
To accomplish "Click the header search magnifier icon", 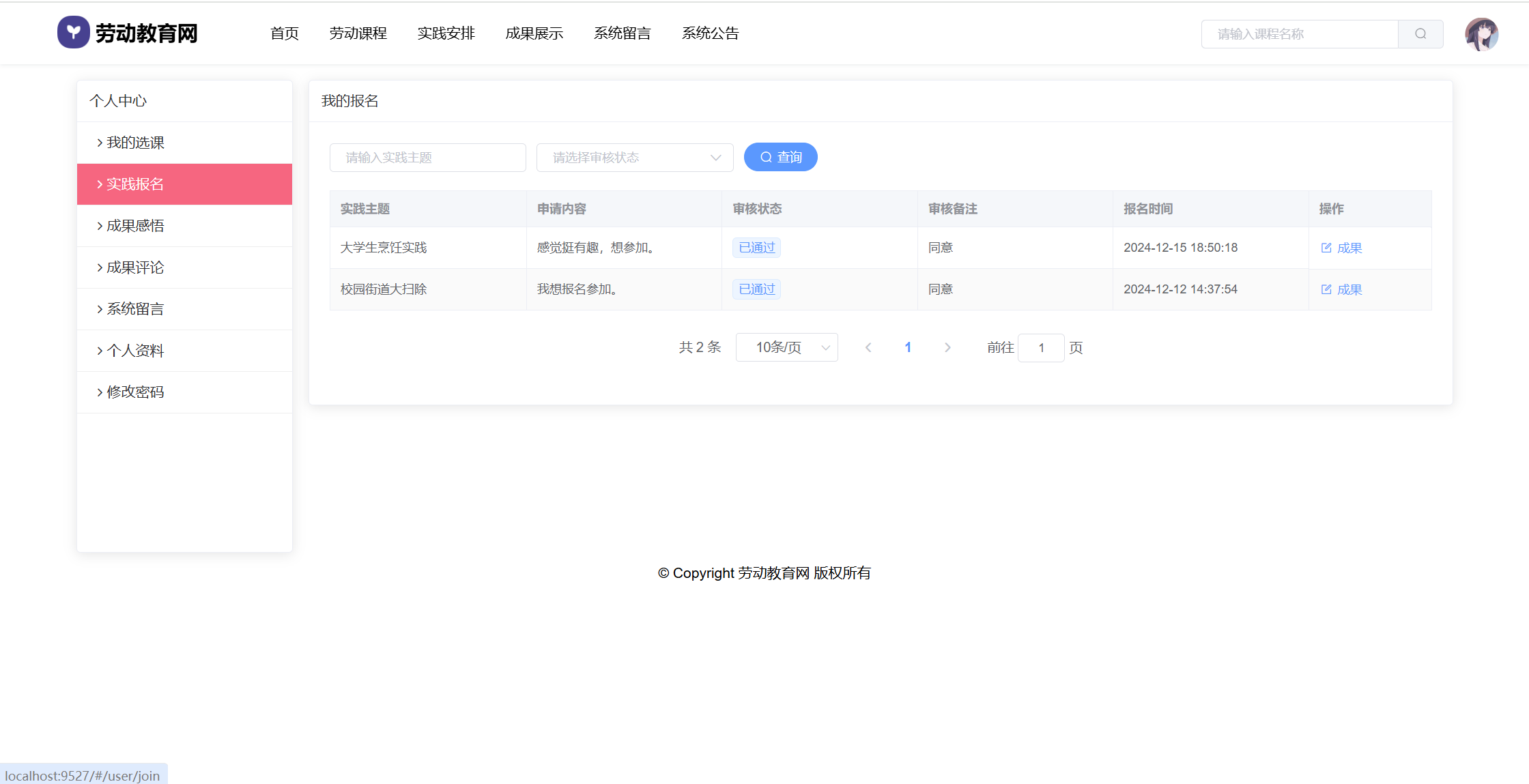I will coord(1420,34).
